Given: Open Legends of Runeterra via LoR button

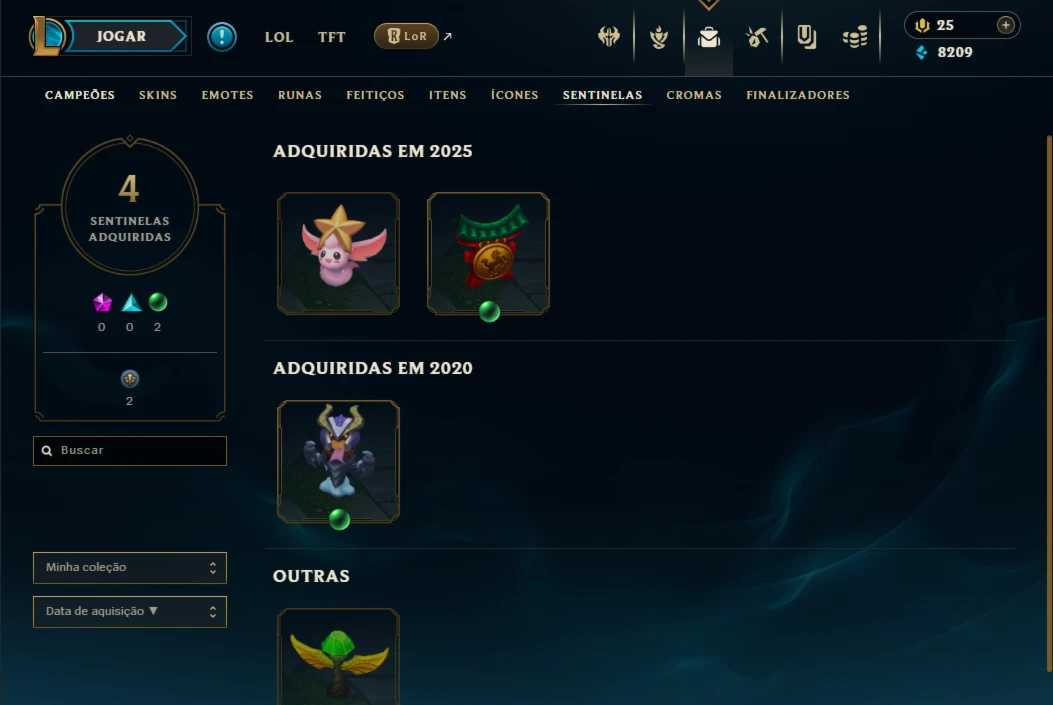Looking at the screenshot, I should [406, 36].
